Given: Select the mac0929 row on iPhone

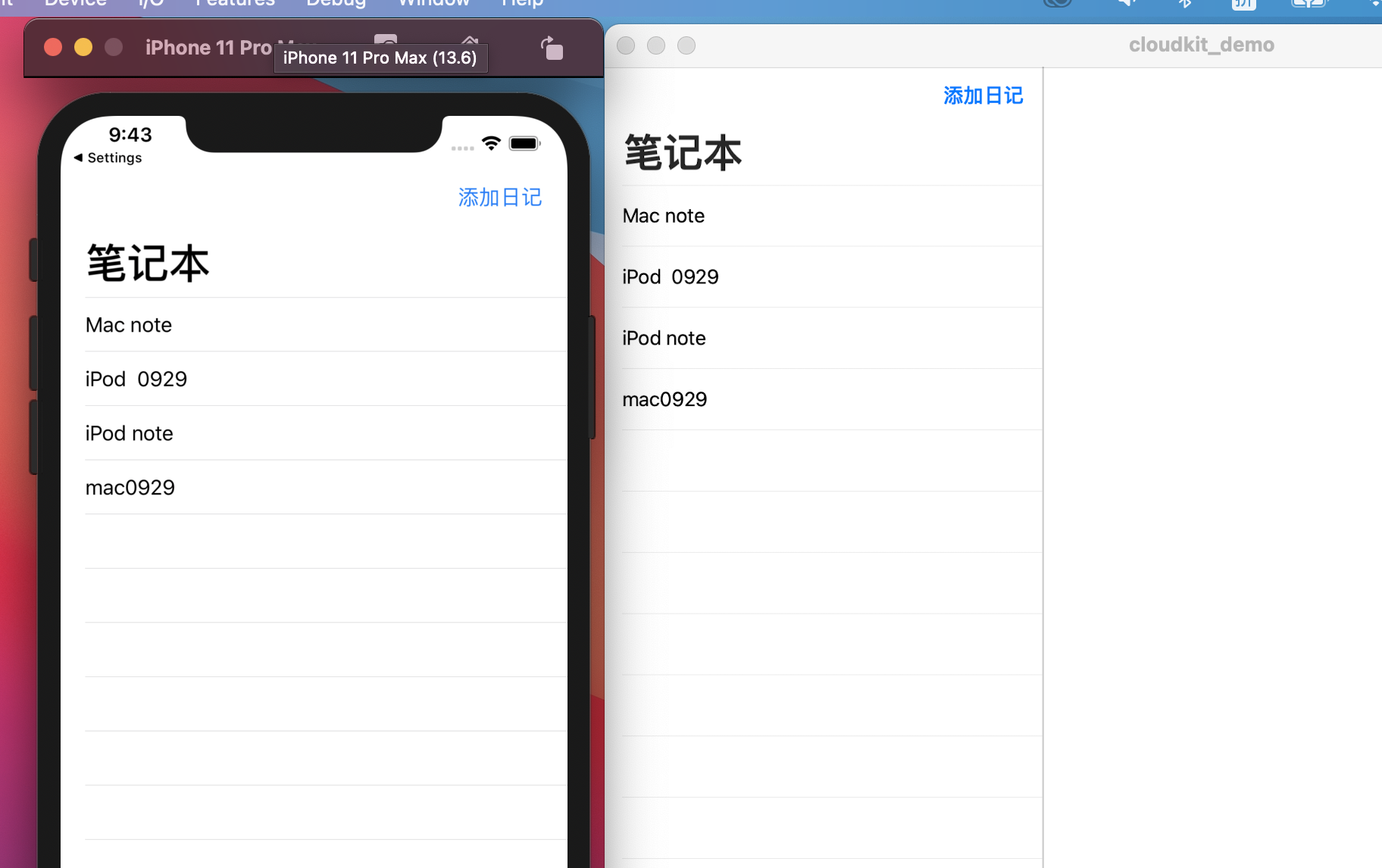Looking at the screenshot, I should pos(326,487).
